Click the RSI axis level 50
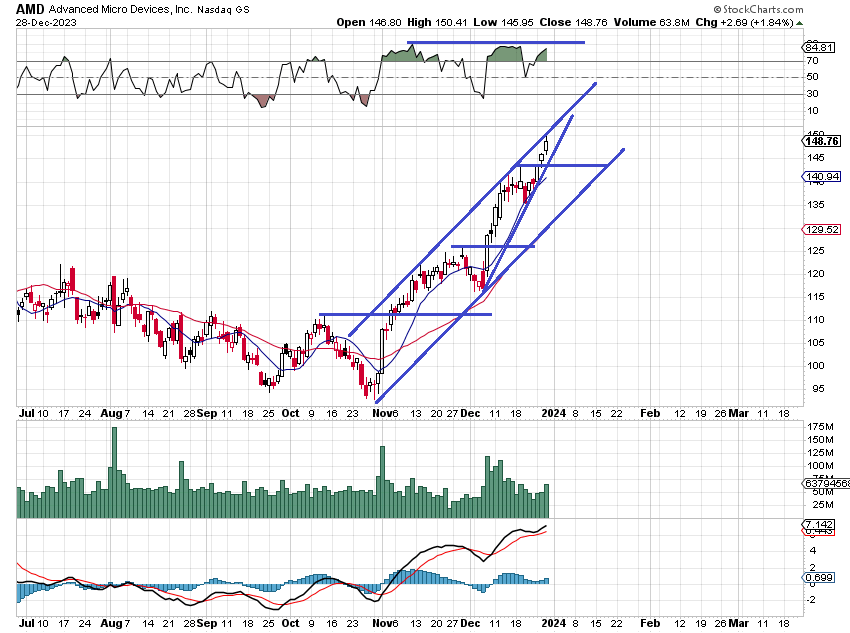850x633 pixels. tap(812, 77)
